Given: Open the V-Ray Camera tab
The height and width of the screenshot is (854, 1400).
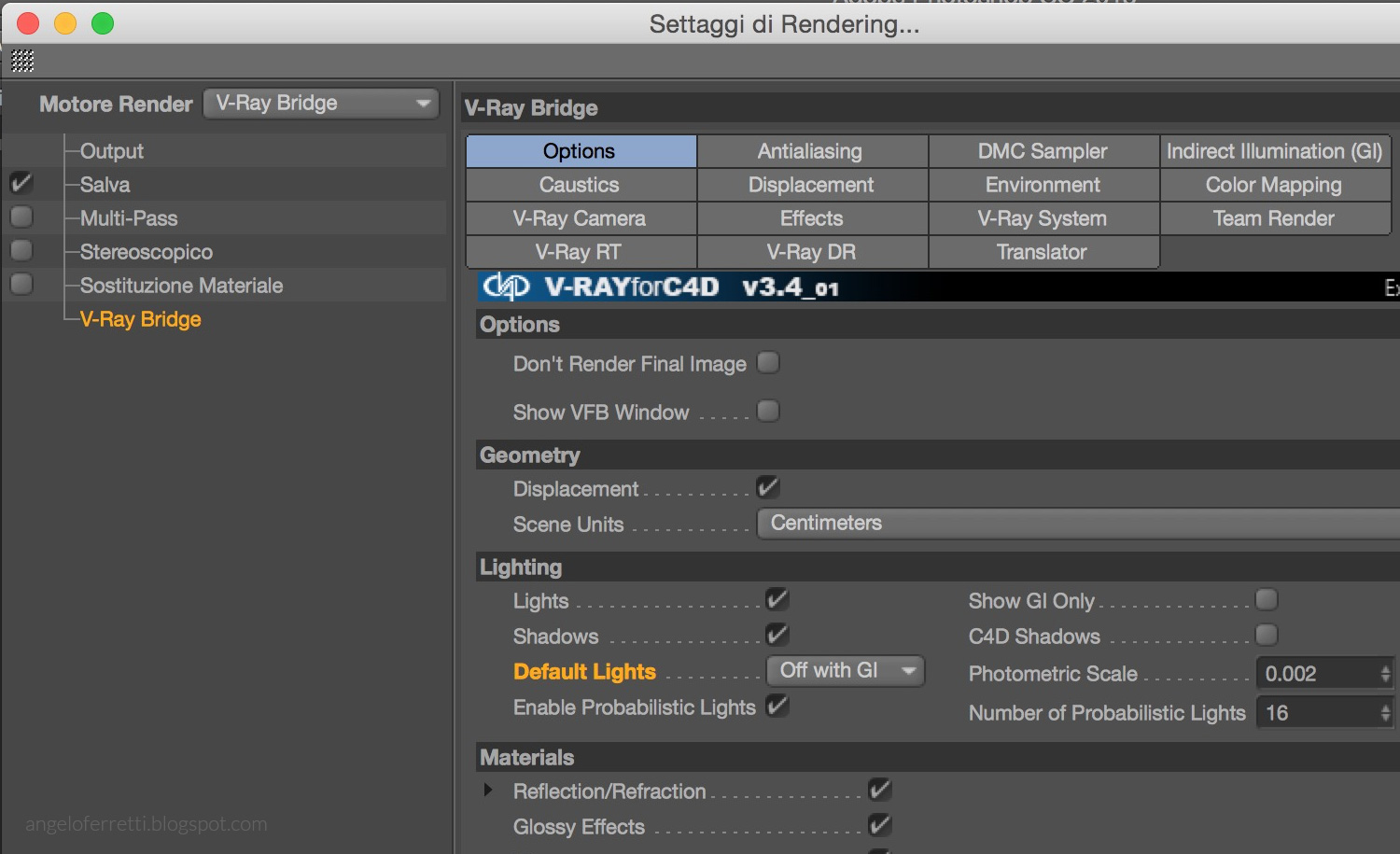Looking at the screenshot, I should point(581,218).
